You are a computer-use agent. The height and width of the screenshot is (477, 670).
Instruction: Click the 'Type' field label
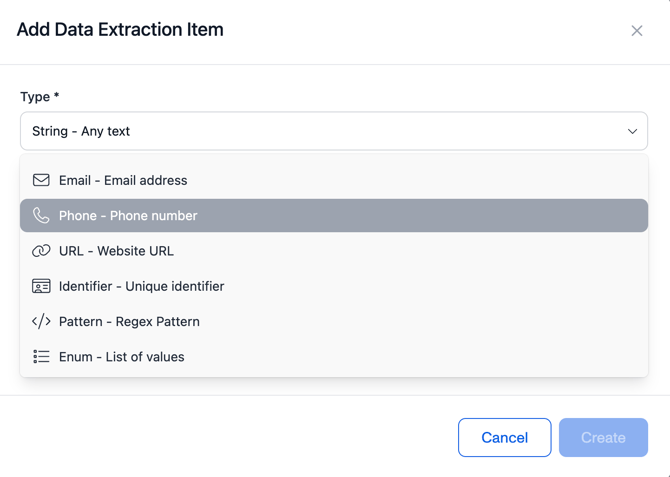click(35, 97)
